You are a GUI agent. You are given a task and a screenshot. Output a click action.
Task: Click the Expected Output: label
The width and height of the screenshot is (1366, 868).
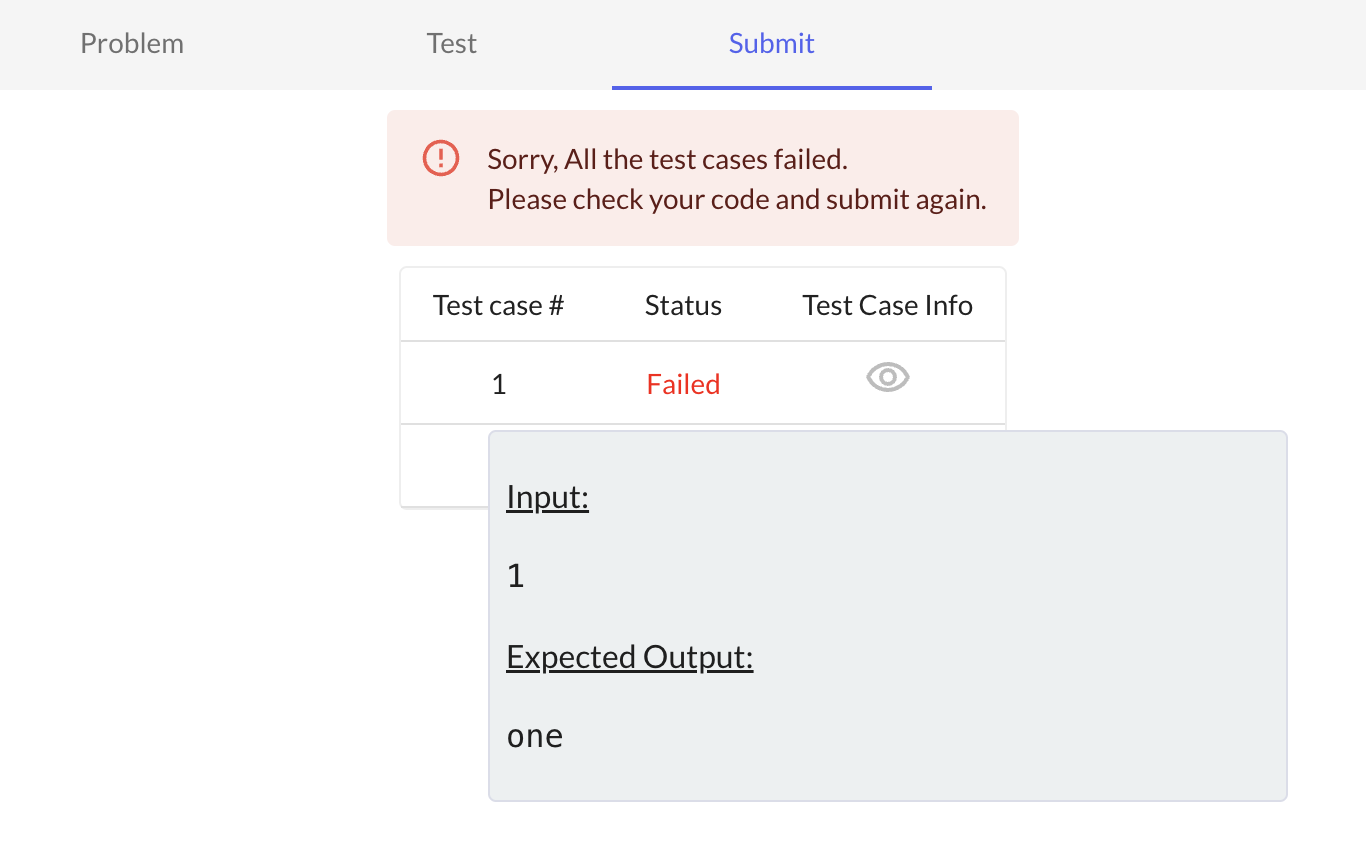tap(629, 657)
